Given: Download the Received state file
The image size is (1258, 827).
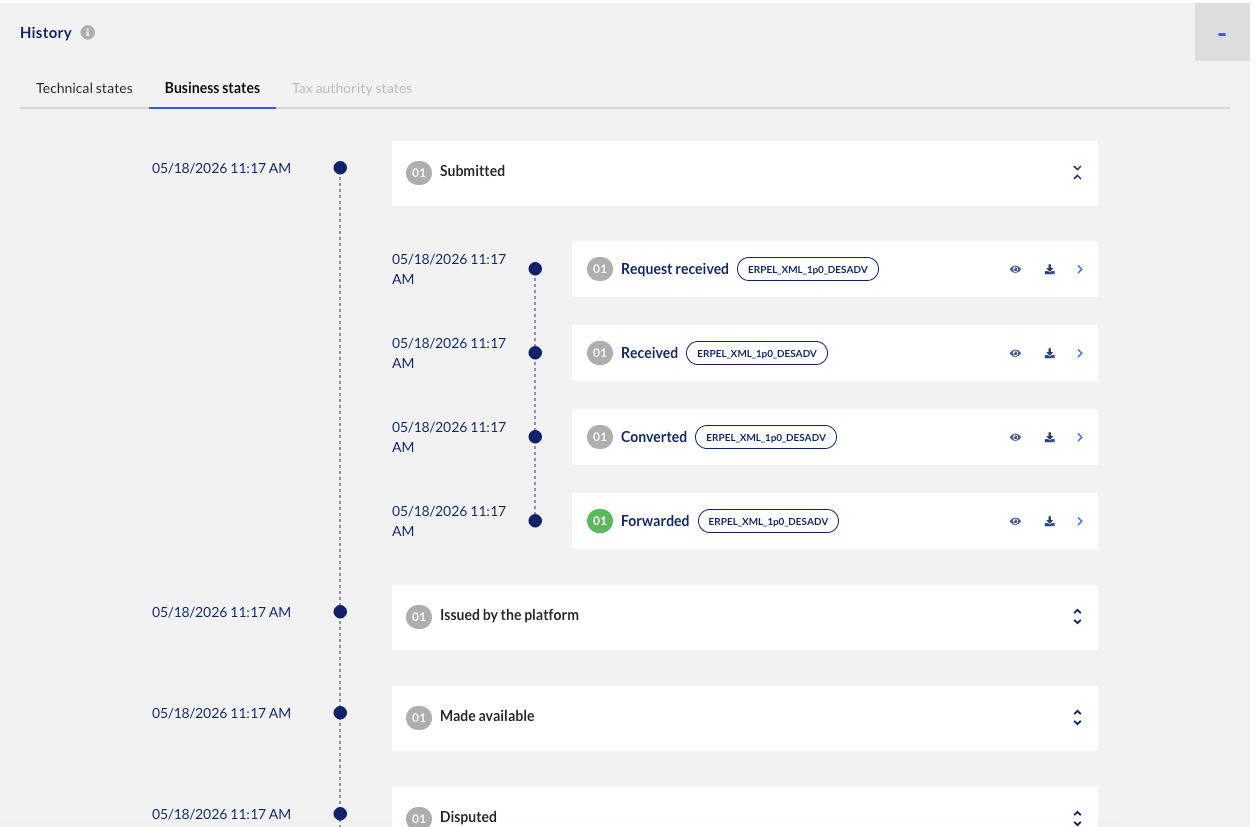Looking at the screenshot, I should pos(1049,353).
